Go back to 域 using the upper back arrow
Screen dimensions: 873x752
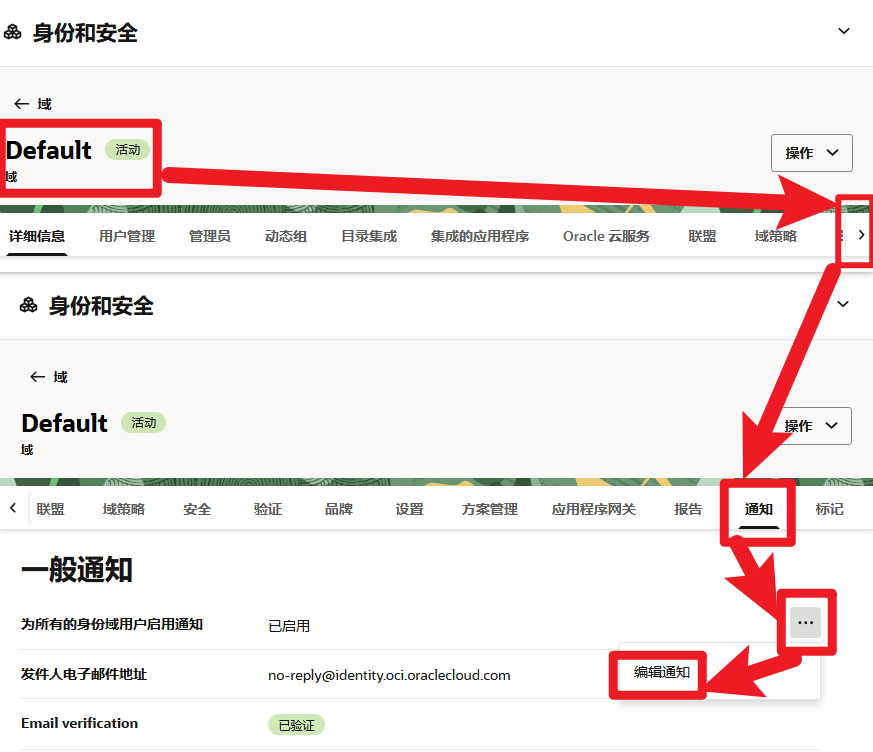(21, 104)
